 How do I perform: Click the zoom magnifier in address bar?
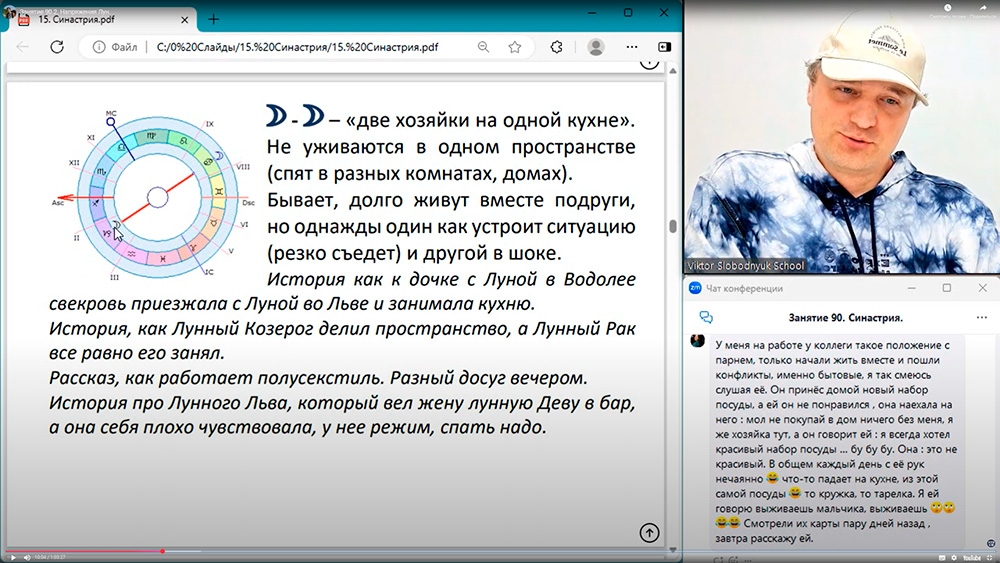coord(483,47)
